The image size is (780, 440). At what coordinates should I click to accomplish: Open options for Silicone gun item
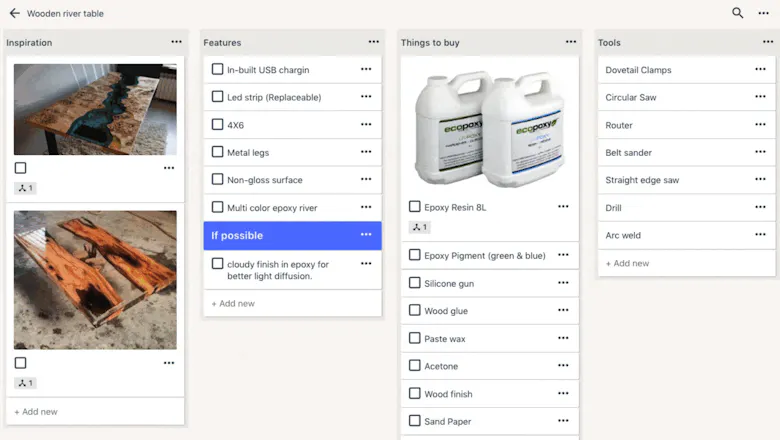pyautogui.click(x=563, y=282)
